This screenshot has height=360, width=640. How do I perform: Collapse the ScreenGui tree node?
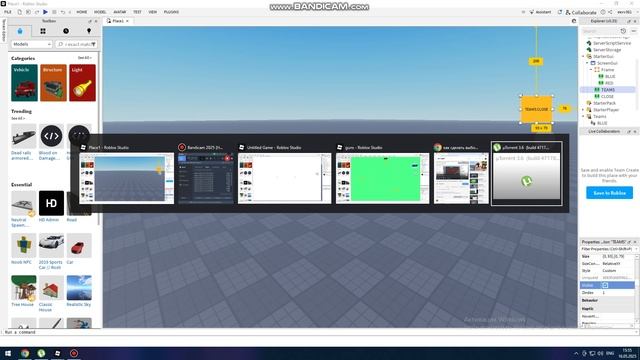(587, 63)
